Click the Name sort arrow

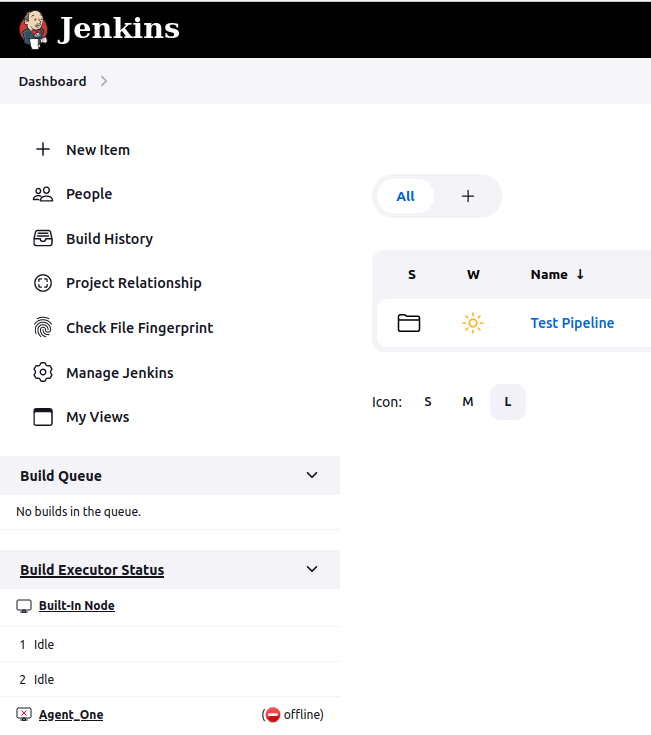[580, 274]
